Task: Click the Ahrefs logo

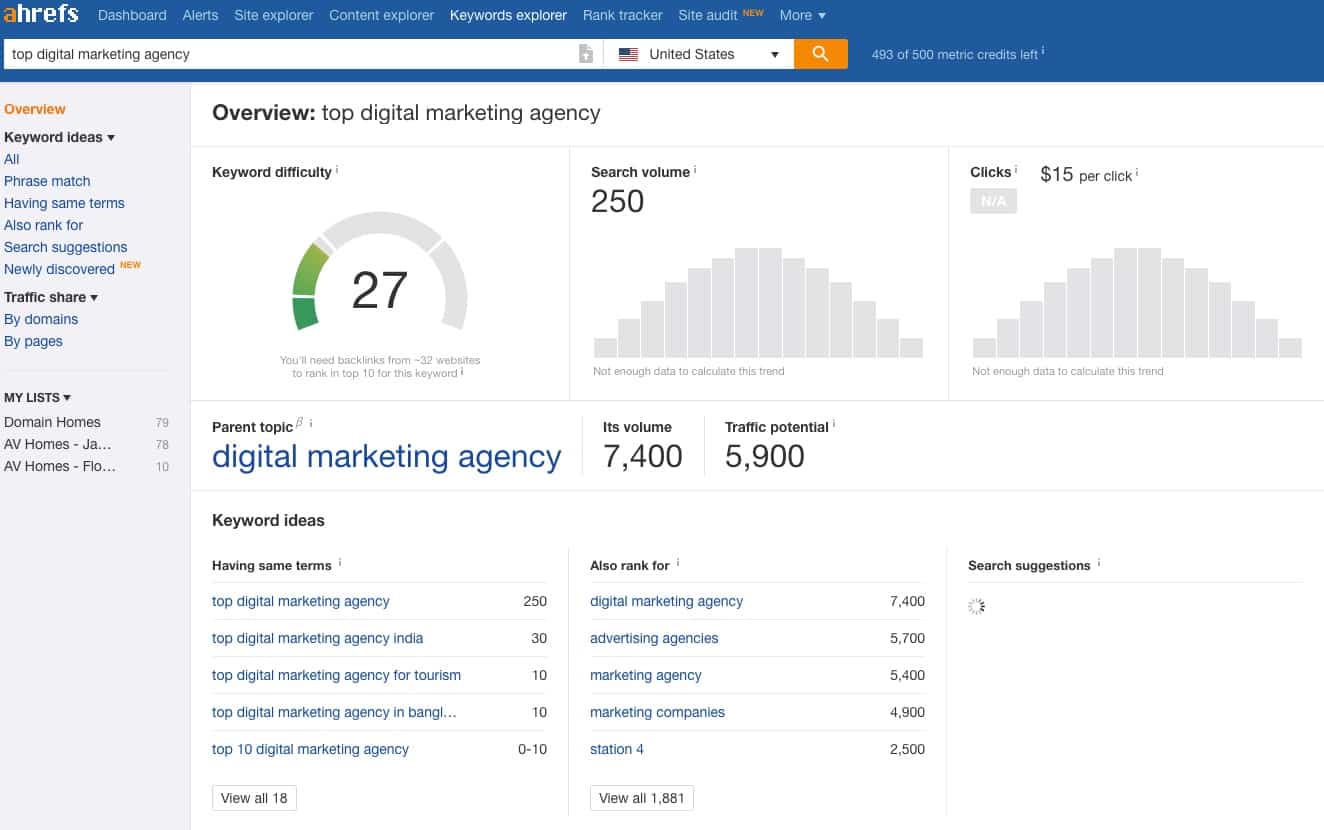Action: click(x=41, y=15)
